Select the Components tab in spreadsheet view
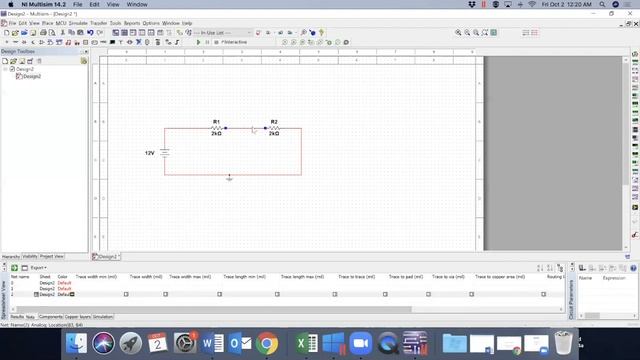This screenshot has width=640, height=360. (x=51, y=317)
